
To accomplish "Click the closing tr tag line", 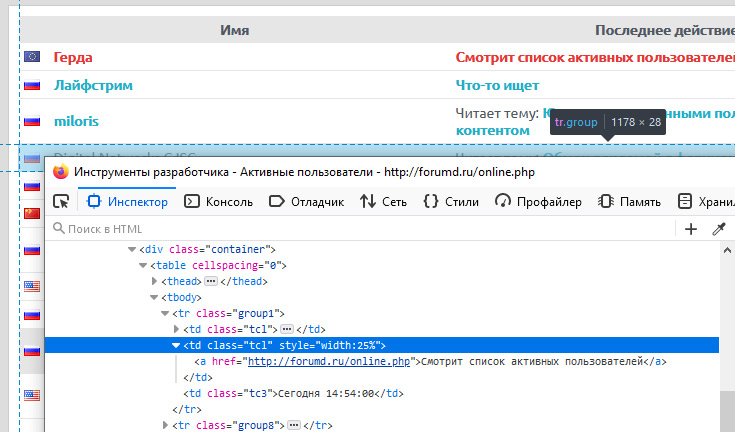I will click(x=187, y=410).
